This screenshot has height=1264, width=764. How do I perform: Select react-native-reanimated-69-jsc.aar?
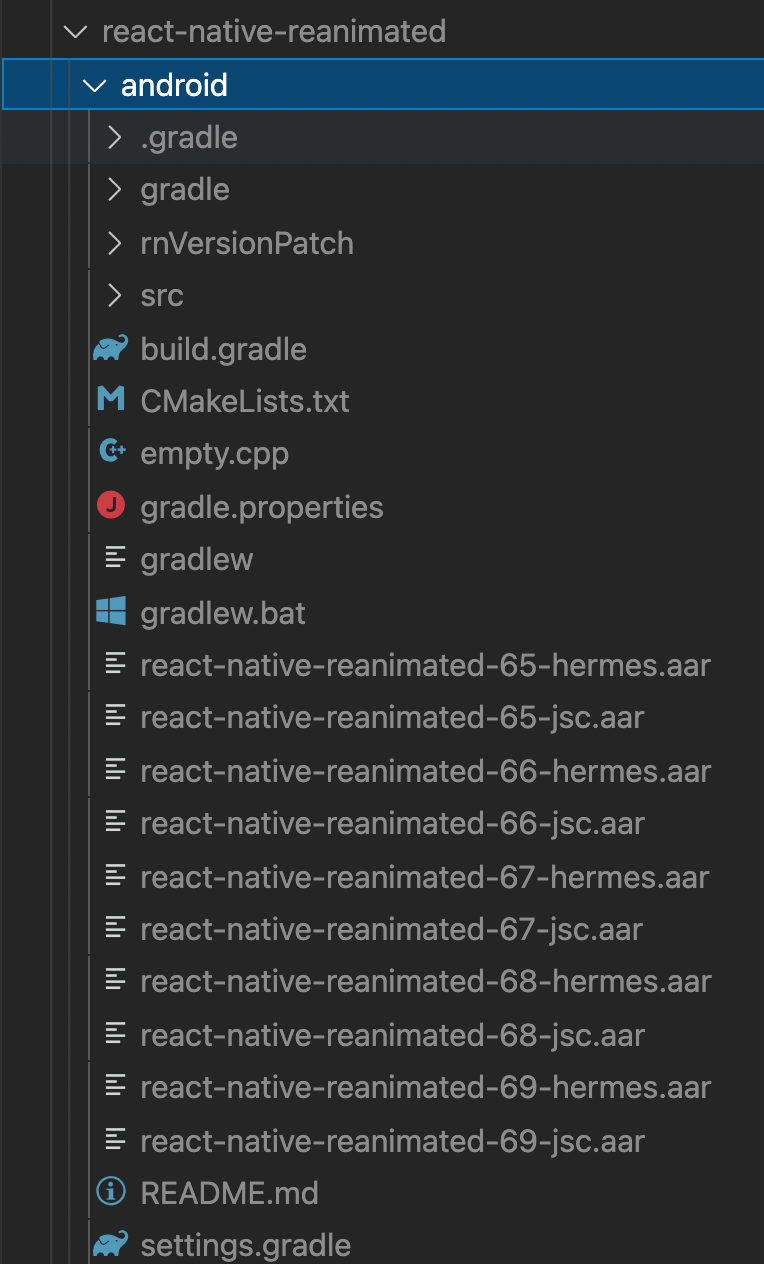click(394, 1139)
